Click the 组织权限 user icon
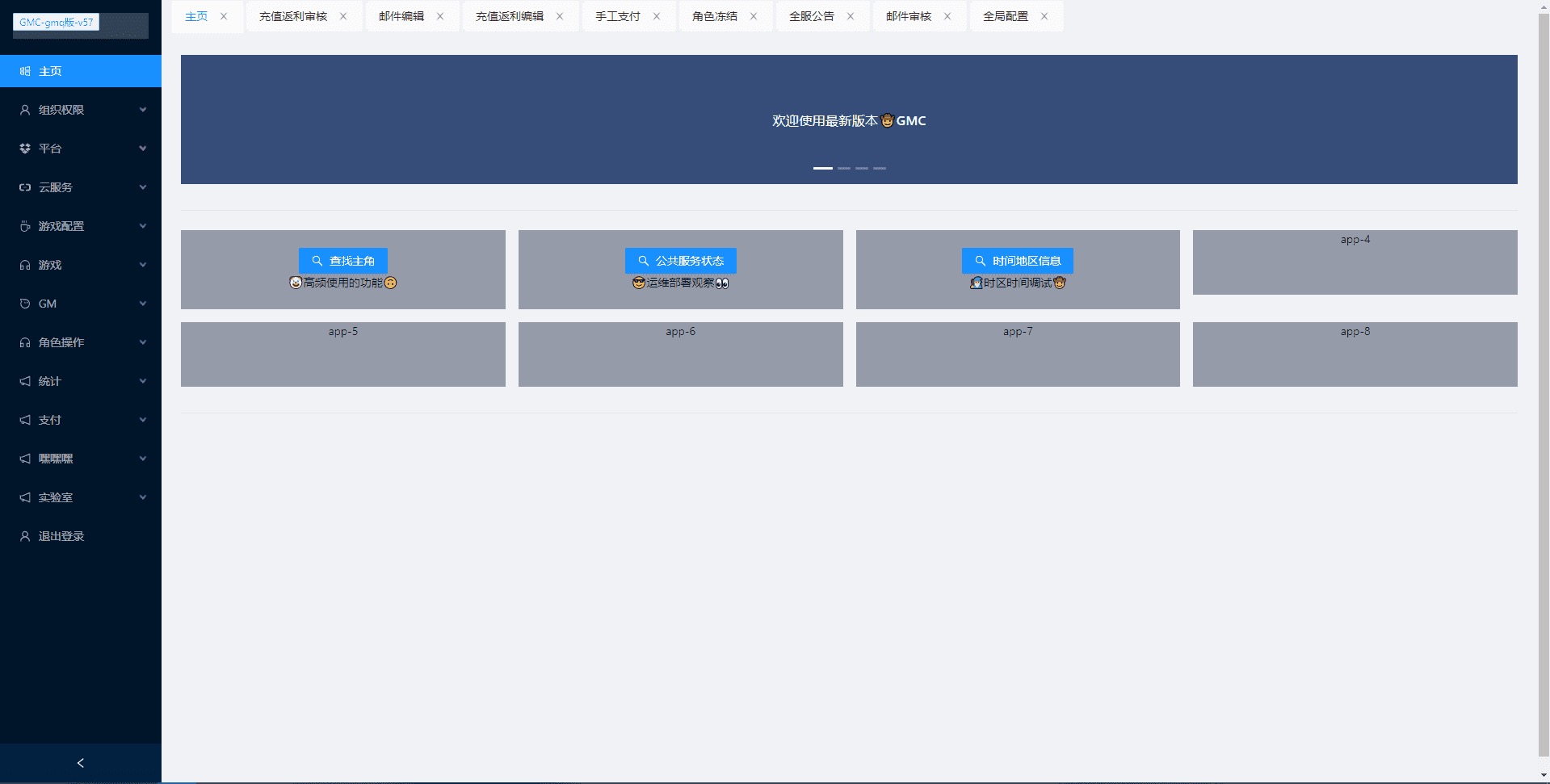This screenshot has width=1550, height=784. pyautogui.click(x=25, y=110)
